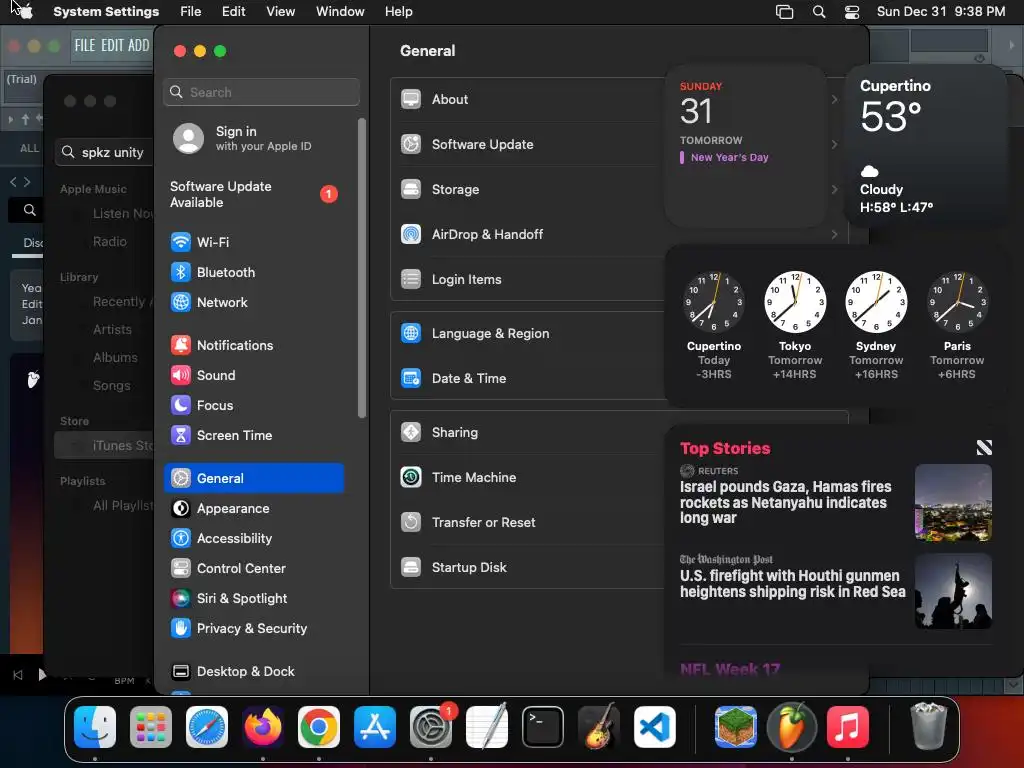Open FL Studio from the Dock

792,727
